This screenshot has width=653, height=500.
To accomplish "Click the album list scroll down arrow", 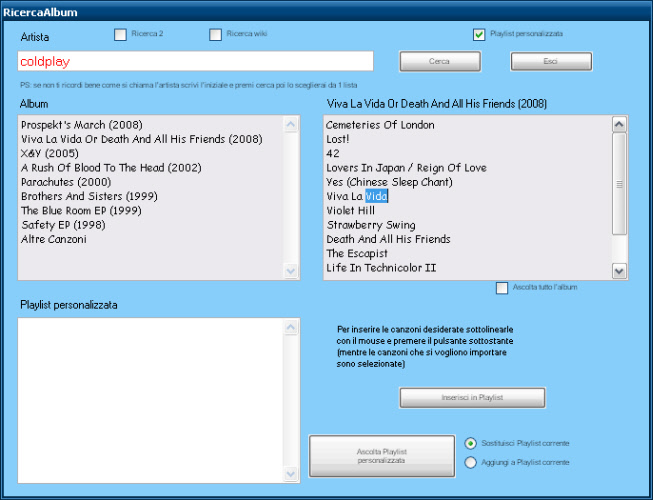I will (291, 271).
